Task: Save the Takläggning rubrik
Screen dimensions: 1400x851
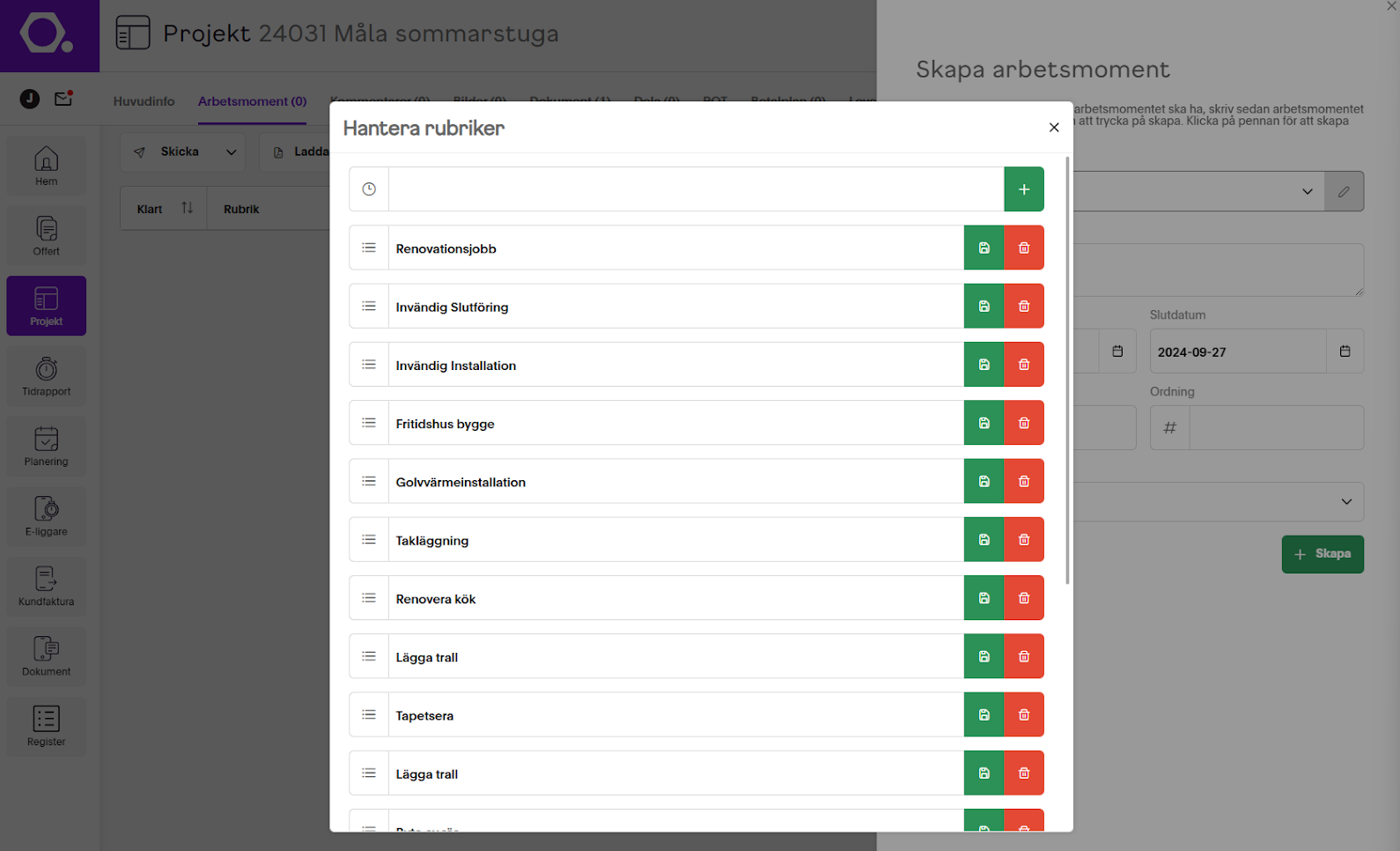Action: point(984,539)
